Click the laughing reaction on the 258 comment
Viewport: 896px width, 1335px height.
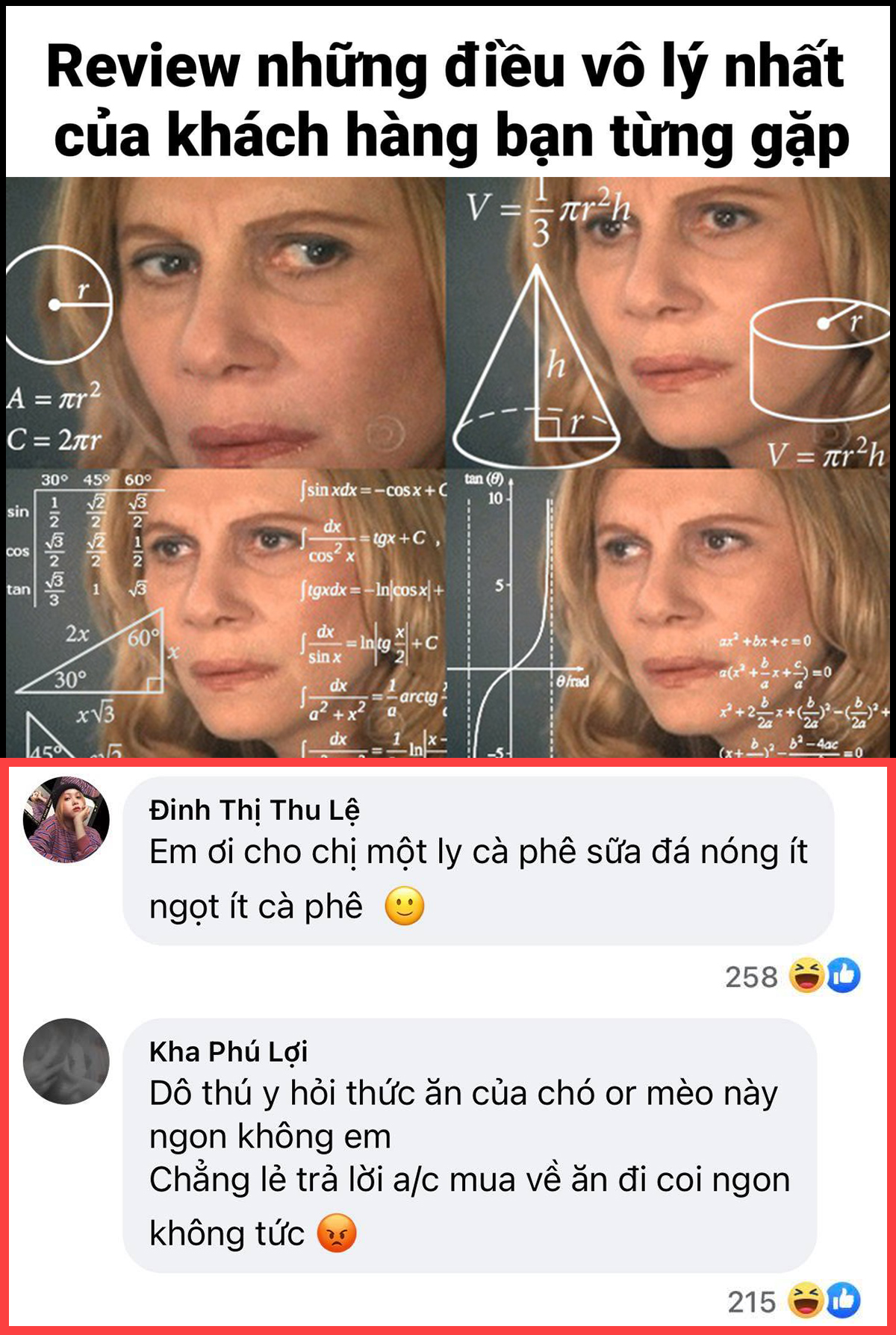tap(807, 976)
